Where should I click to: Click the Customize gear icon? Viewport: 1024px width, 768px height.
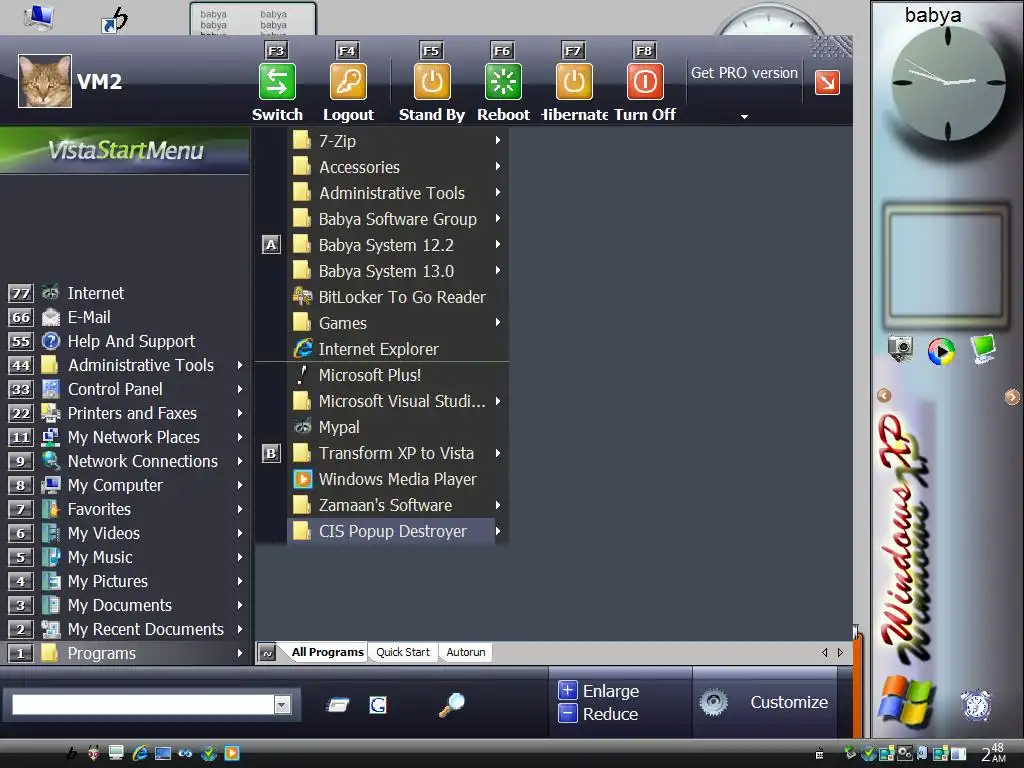click(713, 702)
